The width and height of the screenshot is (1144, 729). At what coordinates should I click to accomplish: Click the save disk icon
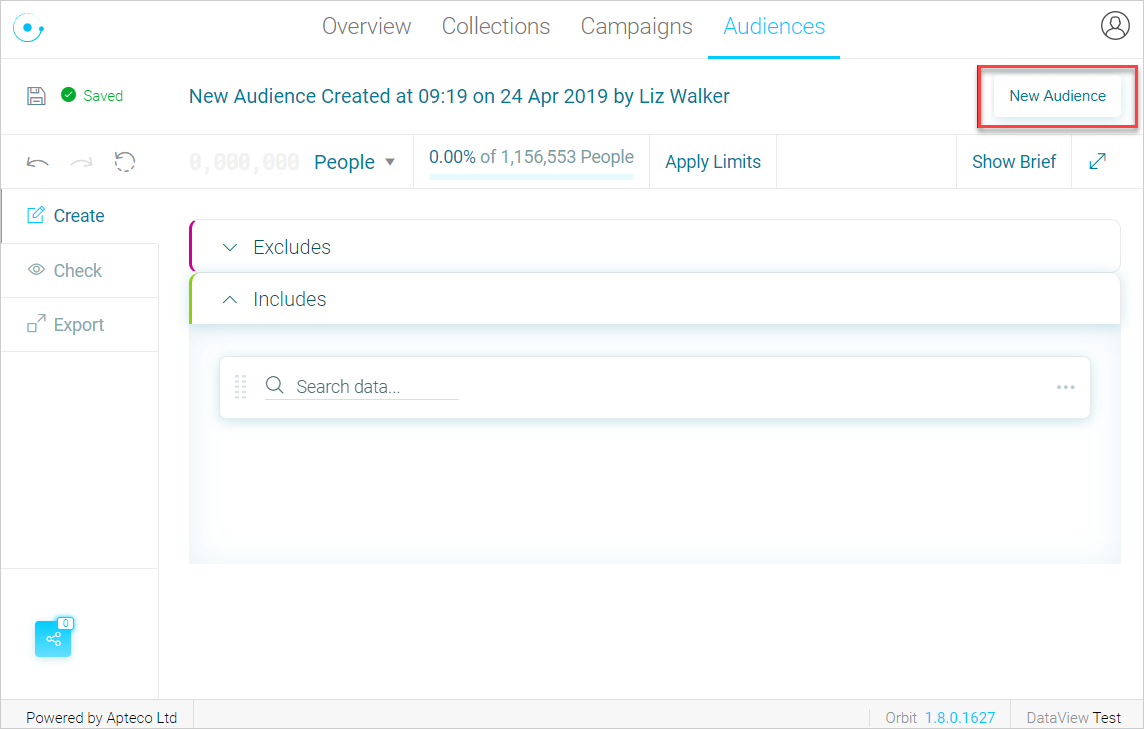click(x=36, y=96)
